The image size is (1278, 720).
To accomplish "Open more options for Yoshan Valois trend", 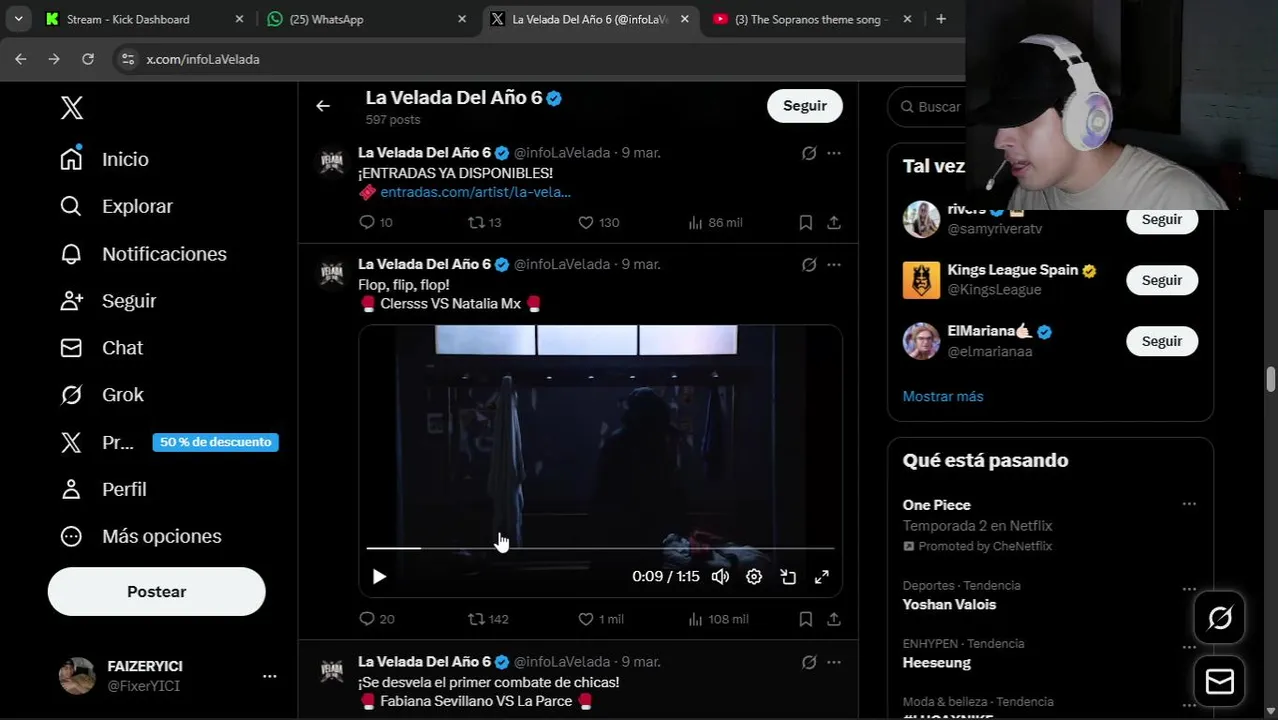I will [1189, 590].
